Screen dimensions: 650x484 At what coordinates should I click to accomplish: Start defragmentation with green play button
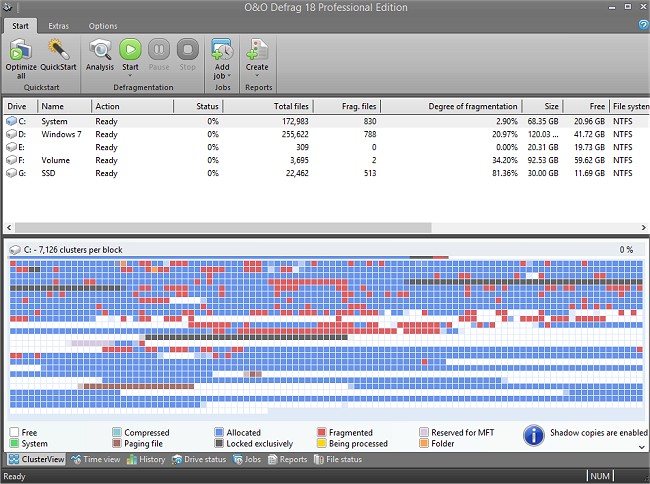click(130, 50)
